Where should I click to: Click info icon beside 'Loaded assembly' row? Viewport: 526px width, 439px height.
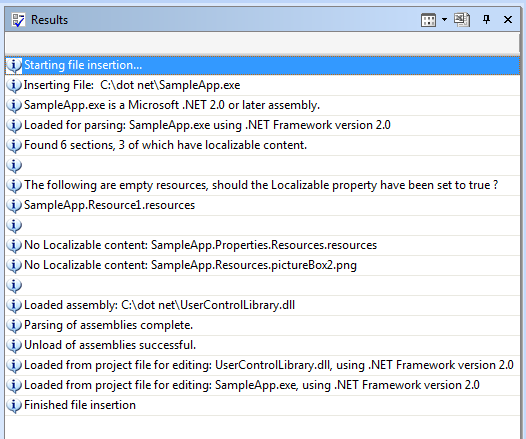coord(14,305)
